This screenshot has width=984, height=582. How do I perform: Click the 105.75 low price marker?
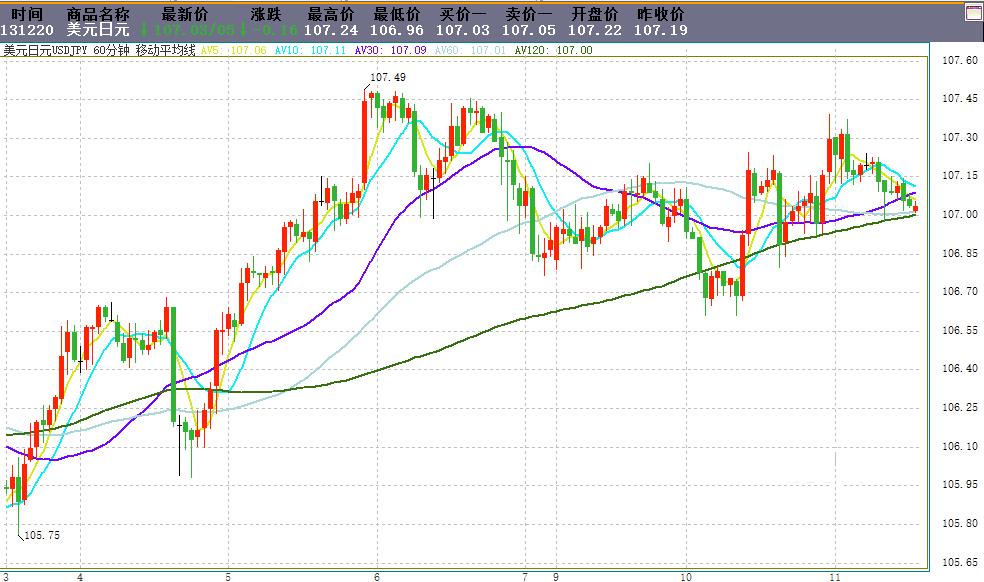(42, 535)
